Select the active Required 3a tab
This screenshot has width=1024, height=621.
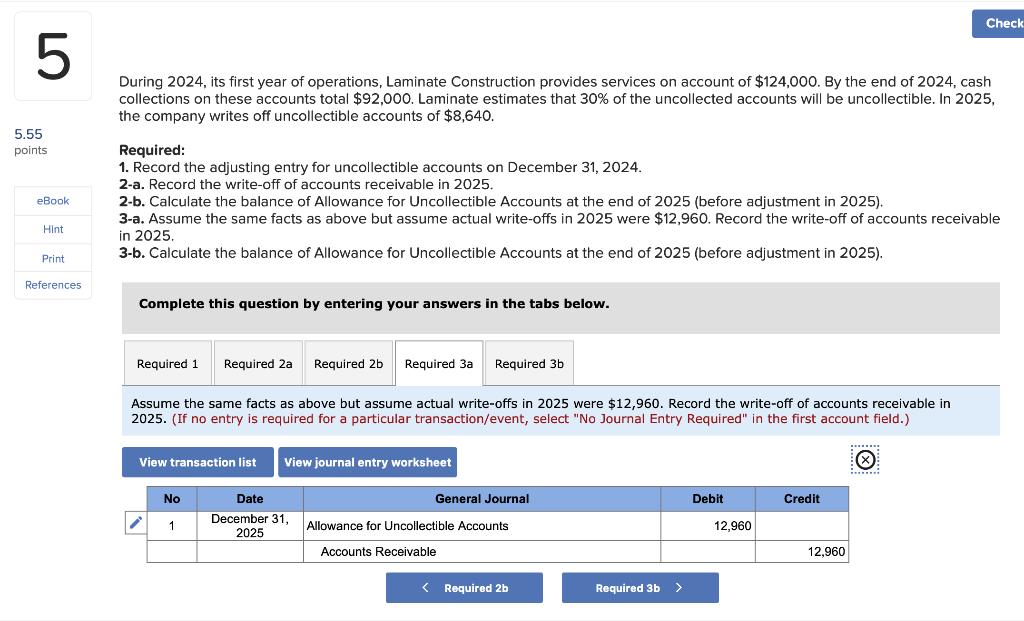pyautogui.click(x=438, y=363)
